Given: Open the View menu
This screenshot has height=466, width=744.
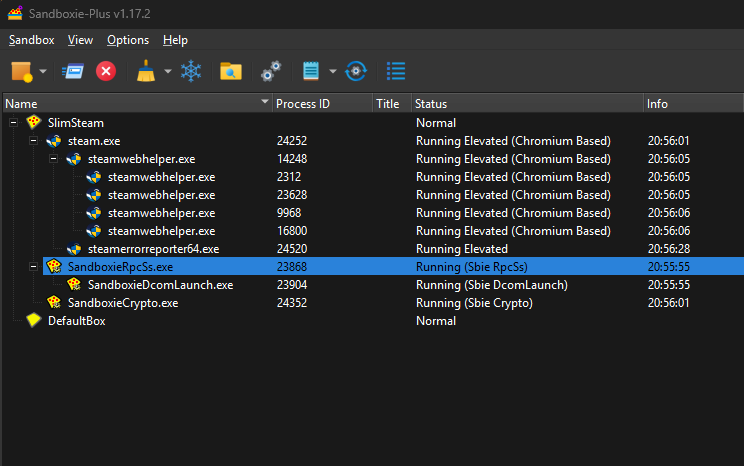Looking at the screenshot, I should click(80, 40).
